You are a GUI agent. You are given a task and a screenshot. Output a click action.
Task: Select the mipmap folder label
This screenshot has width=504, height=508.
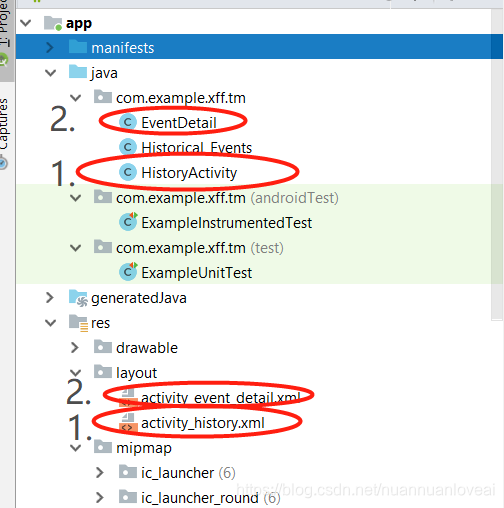[x=144, y=448]
